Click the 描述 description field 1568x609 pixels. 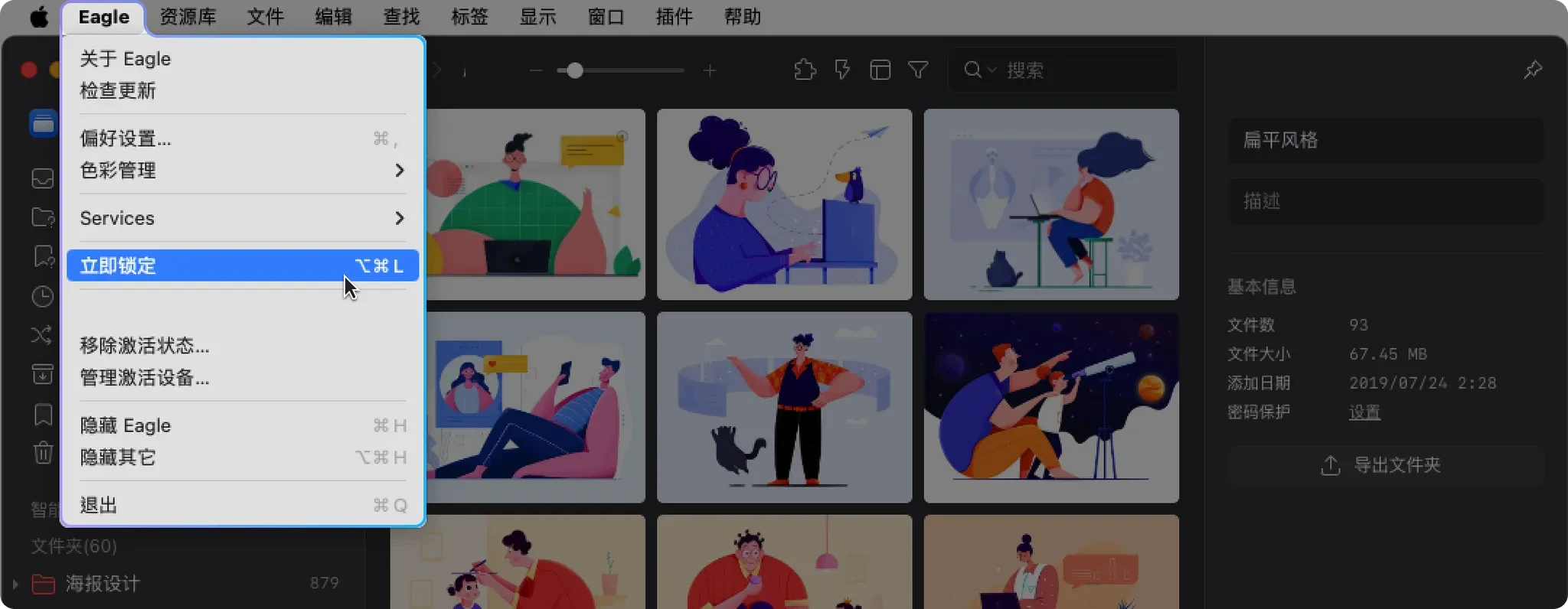[x=1385, y=201]
